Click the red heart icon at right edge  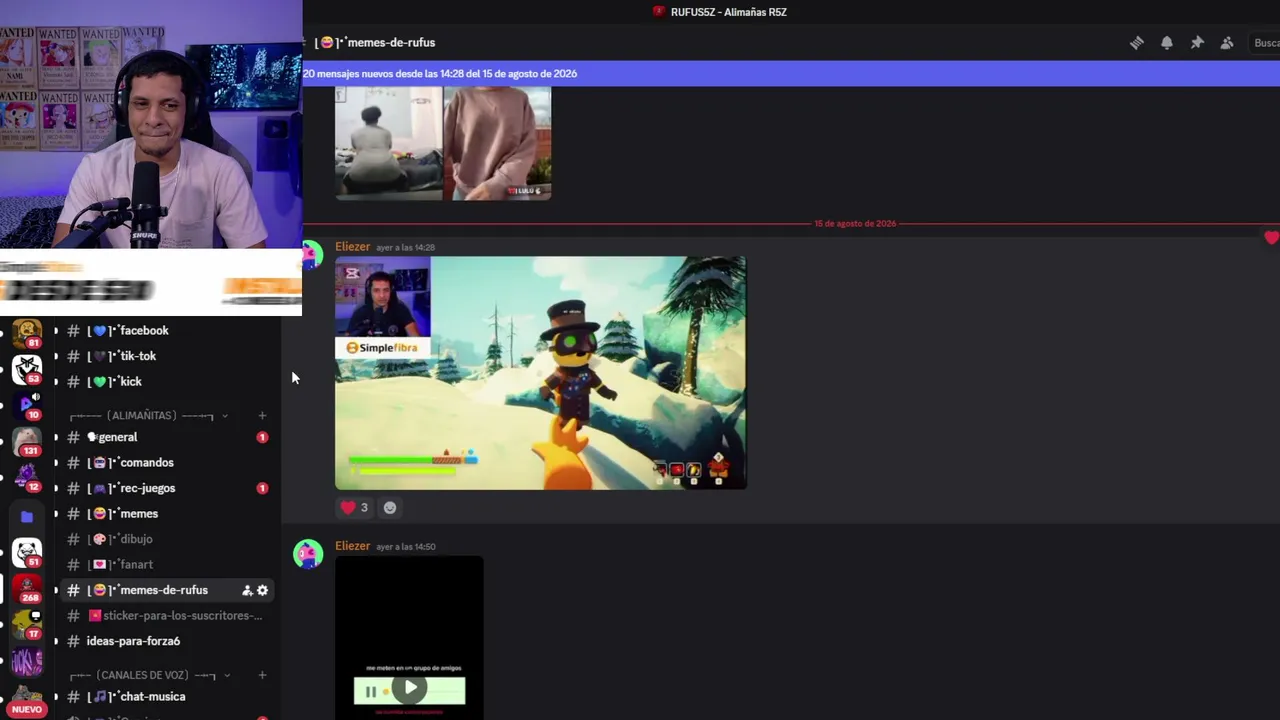pos(1271,238)
